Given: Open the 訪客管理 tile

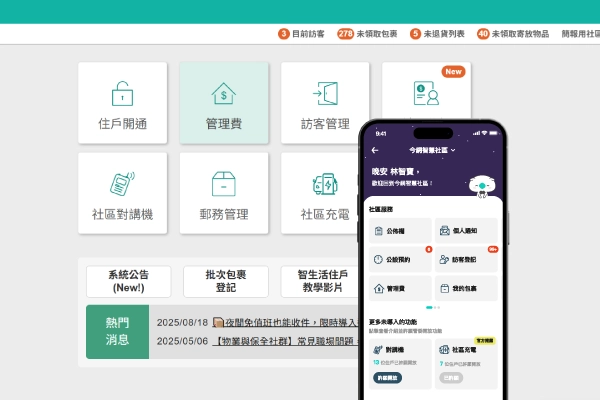Looking at the screenshot, I should pyautogui.click(x=325, y=103).
